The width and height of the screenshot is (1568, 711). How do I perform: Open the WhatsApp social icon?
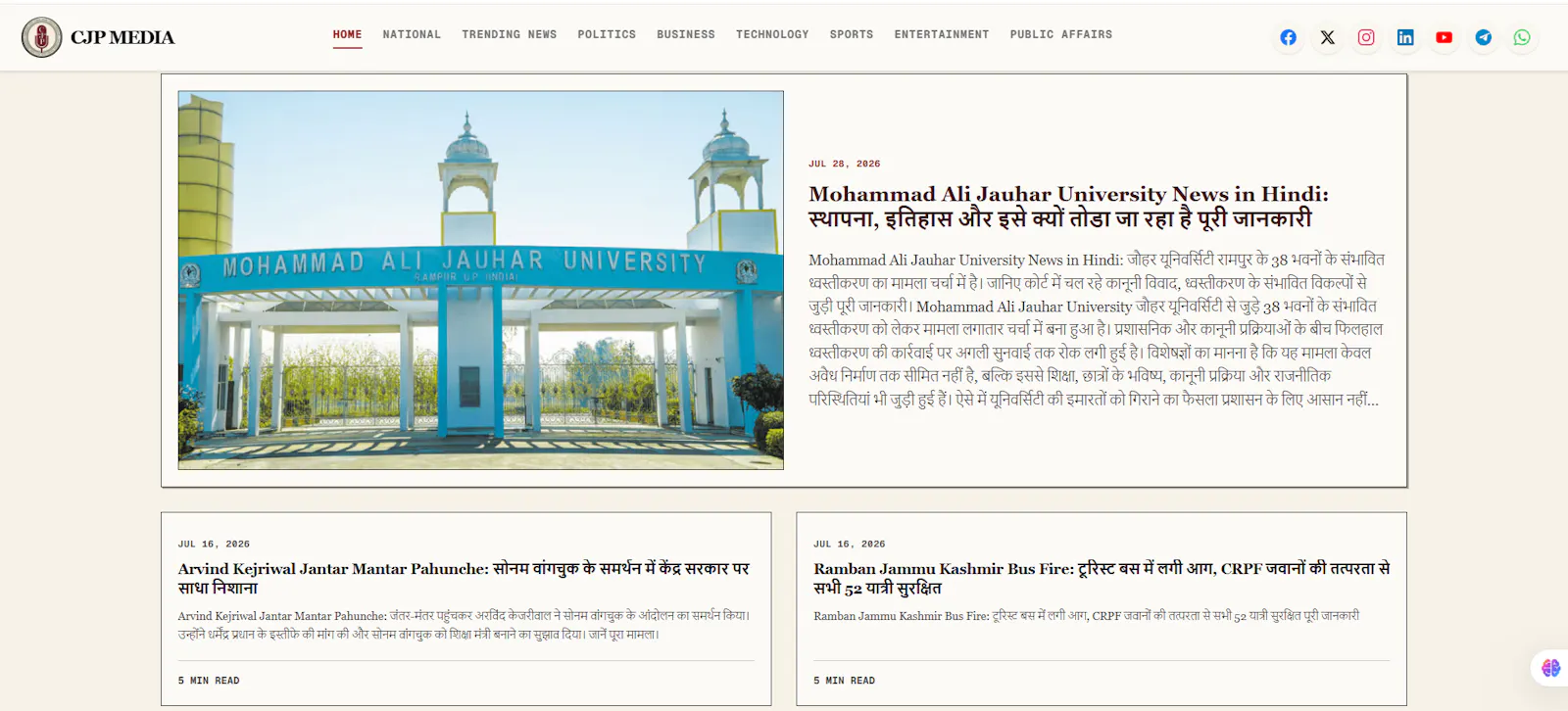tap(1522, 37)
